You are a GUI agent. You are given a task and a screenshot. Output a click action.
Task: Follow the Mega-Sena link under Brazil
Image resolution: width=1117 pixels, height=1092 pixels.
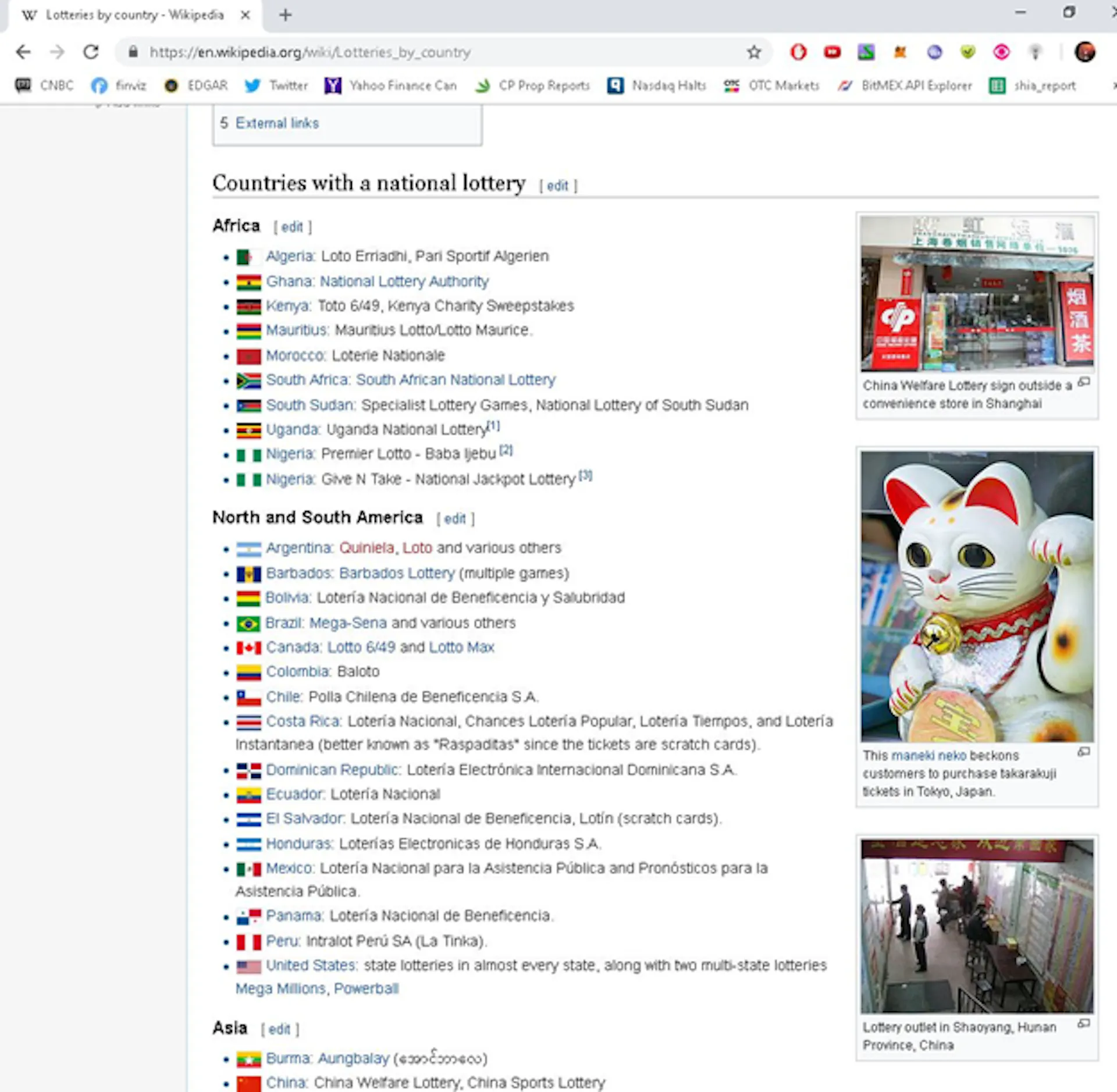[348, 623]
